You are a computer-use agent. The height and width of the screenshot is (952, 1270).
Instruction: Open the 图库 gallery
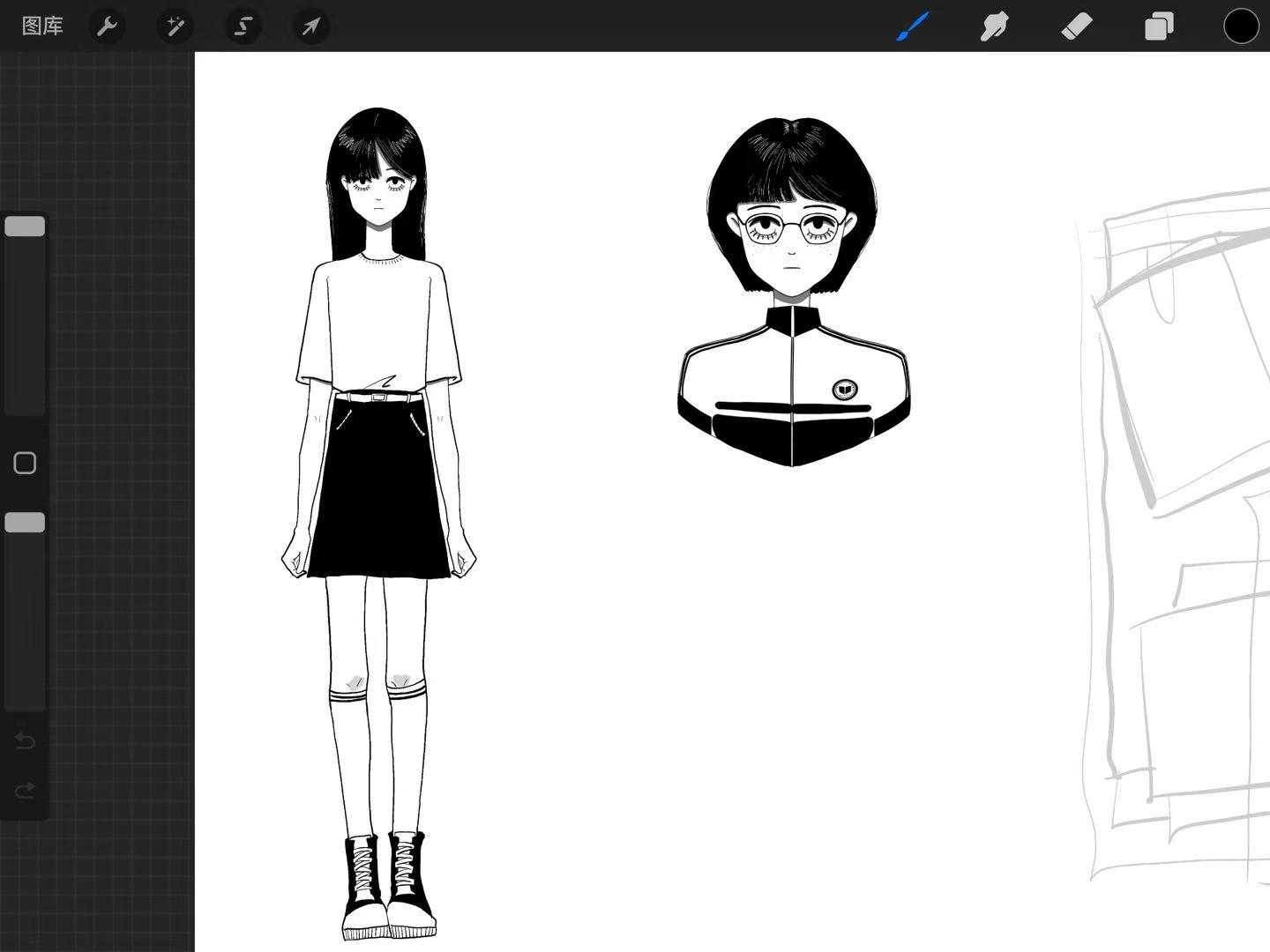coord(42,26)
